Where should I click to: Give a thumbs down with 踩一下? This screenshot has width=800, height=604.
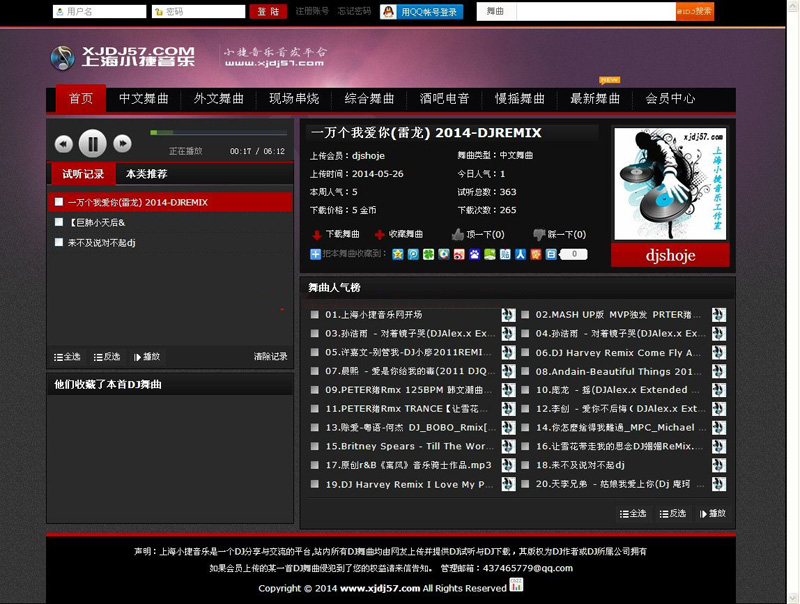[539, 234]
